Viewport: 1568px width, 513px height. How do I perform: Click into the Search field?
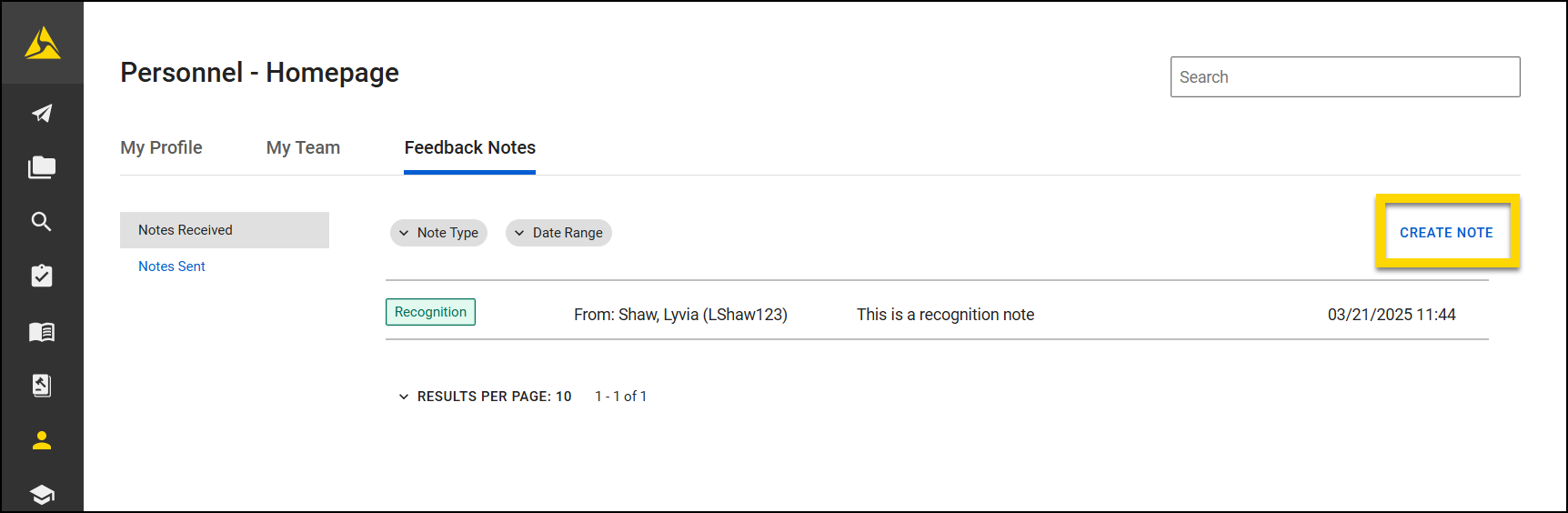point(1344,77)
